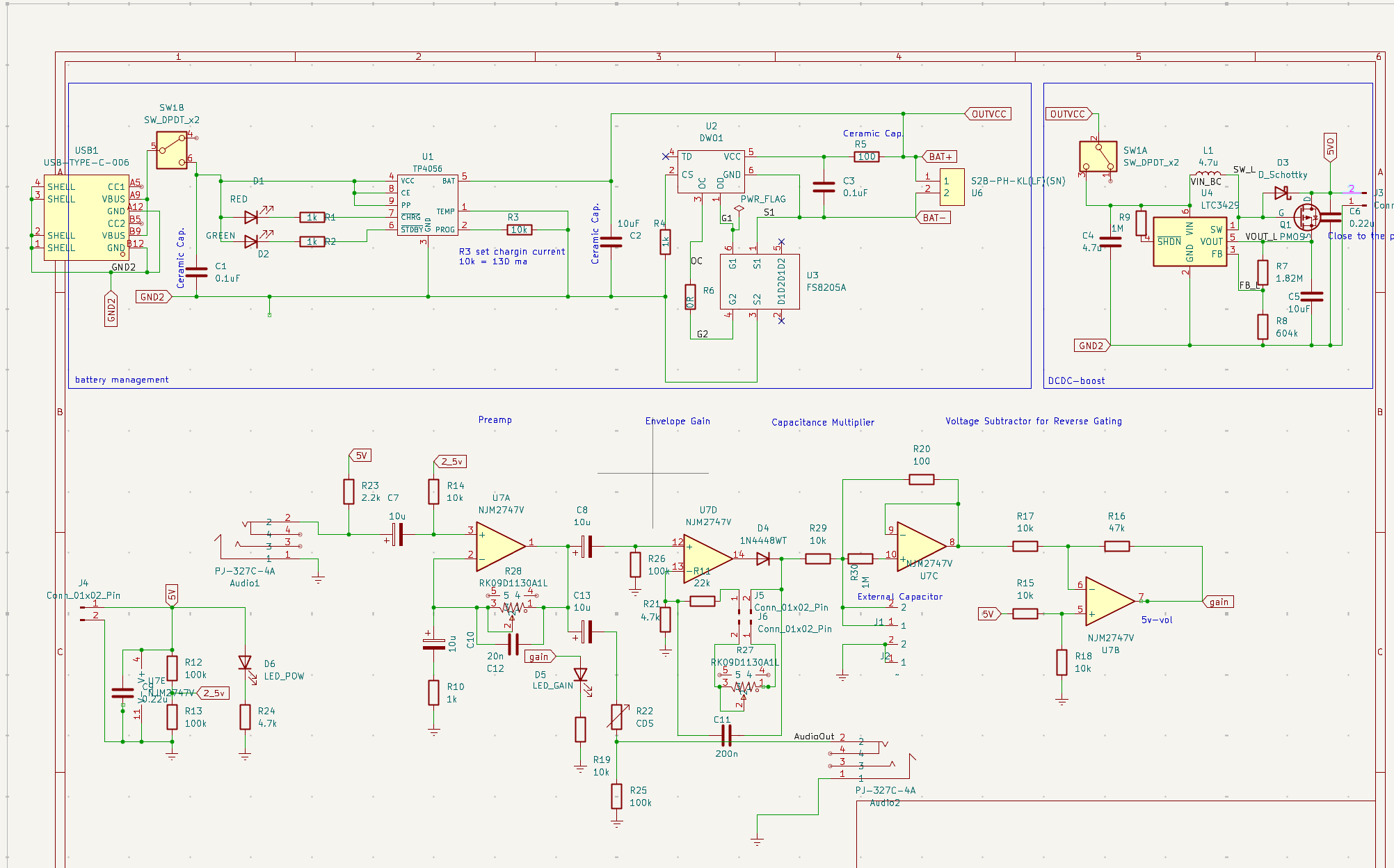Click the PWR_FLAG power symbol
Viewport: 1394px width, 868px height.
coord(739,208)
